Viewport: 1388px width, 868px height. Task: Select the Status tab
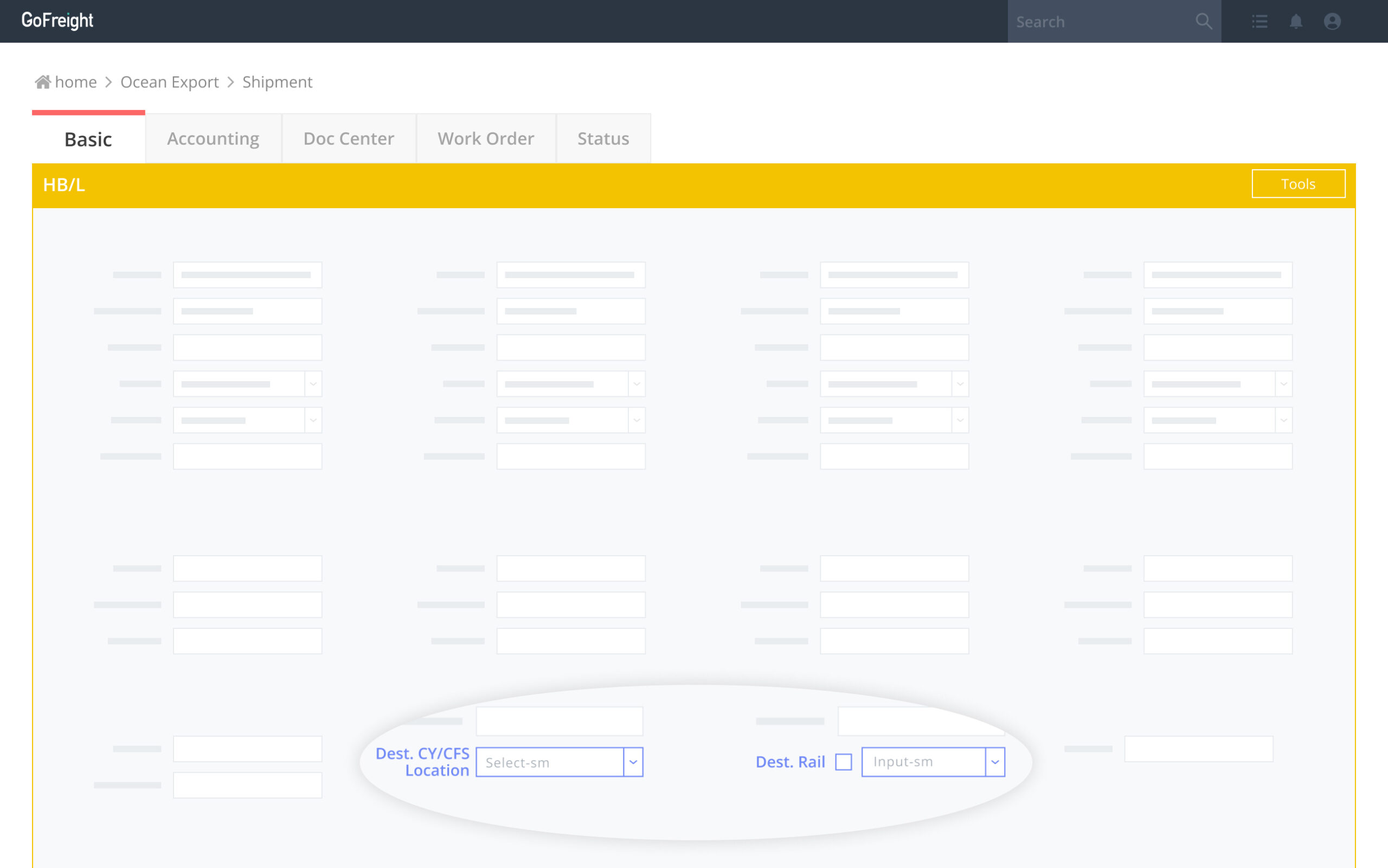pos(603,139)
